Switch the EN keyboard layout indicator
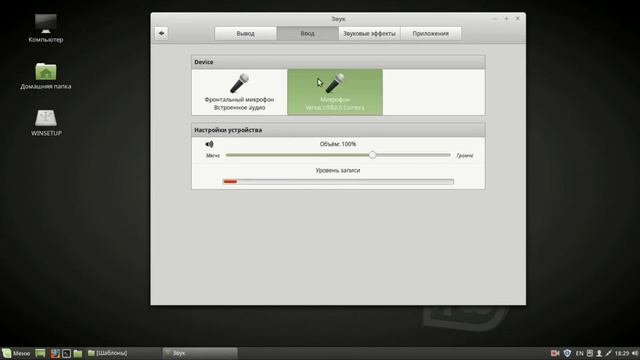Screen dimensions: 640x360 (x=579, y=353)
